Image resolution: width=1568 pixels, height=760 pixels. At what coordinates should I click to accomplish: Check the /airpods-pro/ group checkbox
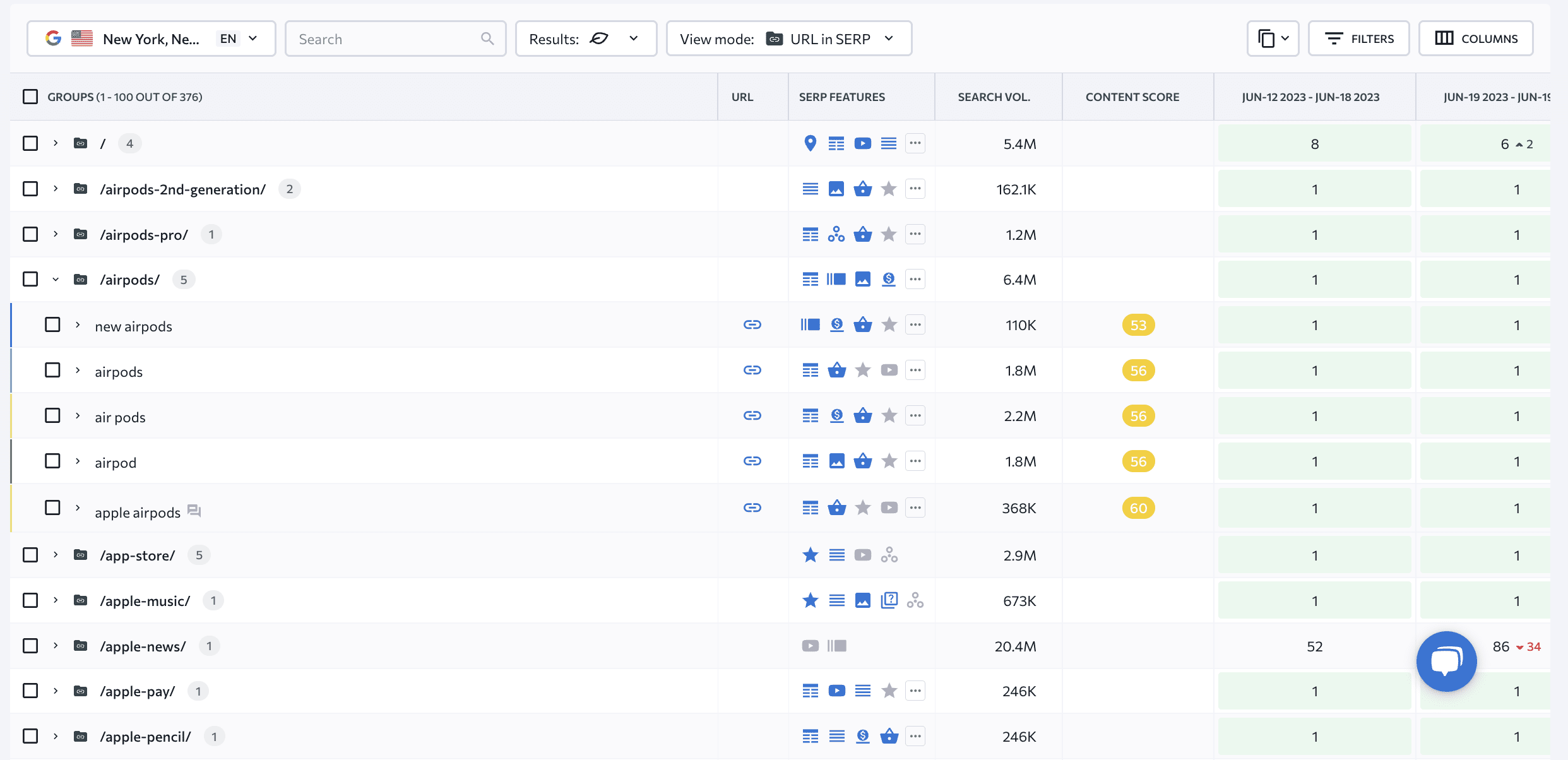click(x=30, y=234)
